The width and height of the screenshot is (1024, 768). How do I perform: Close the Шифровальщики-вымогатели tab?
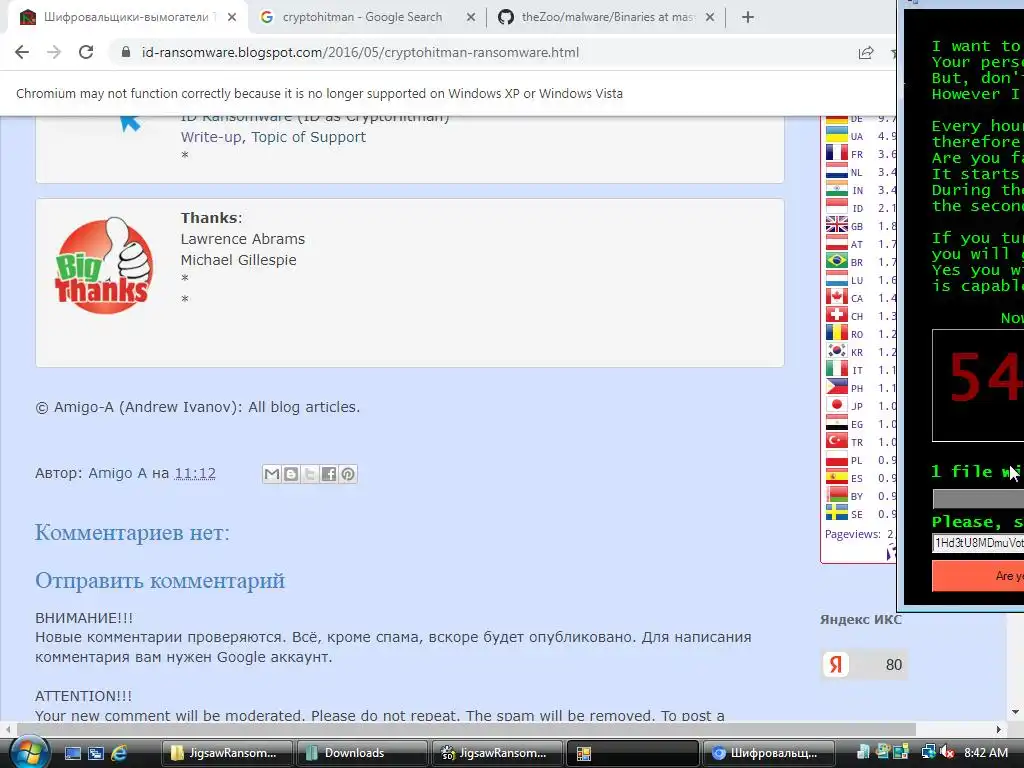point(232,17)
